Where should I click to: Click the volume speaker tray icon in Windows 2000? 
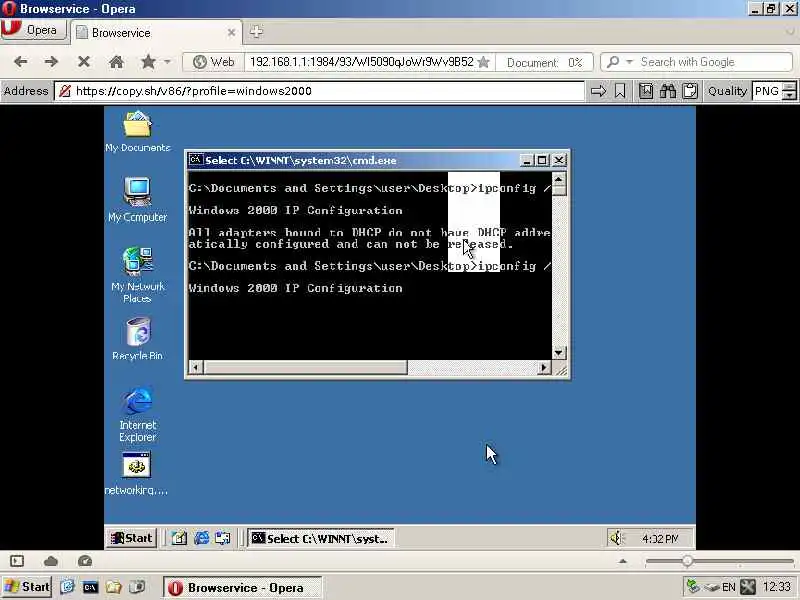click(616, 538)
